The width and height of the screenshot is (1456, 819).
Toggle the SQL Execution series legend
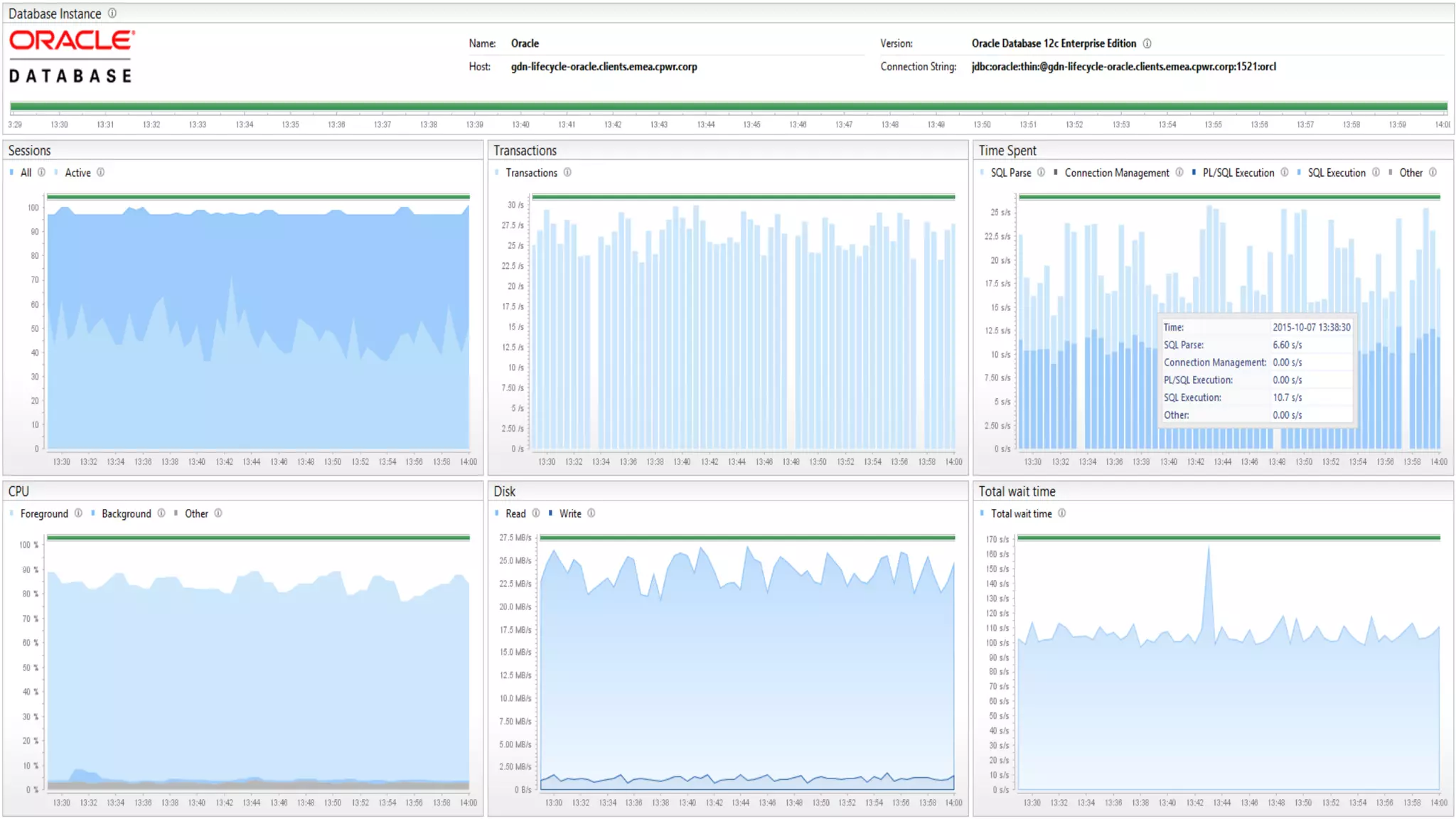[1336, 173]
